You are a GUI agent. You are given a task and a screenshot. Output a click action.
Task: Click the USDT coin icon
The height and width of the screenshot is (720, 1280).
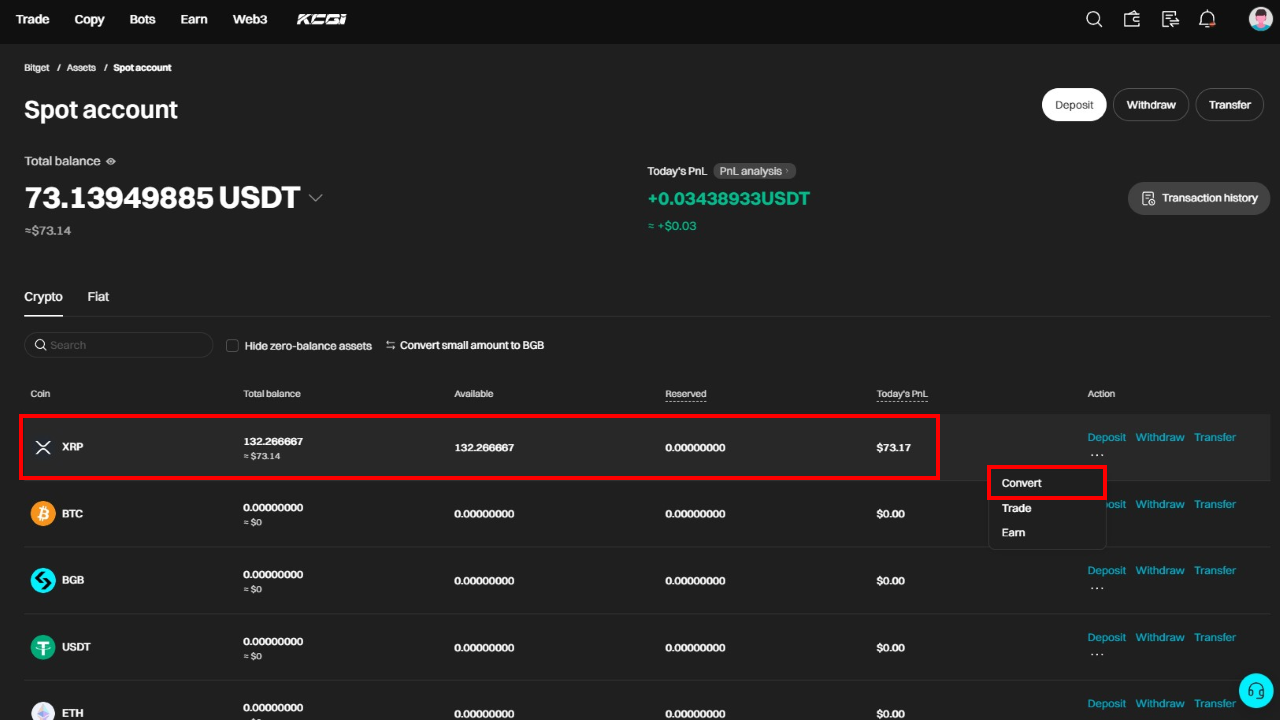click(43, 647)
